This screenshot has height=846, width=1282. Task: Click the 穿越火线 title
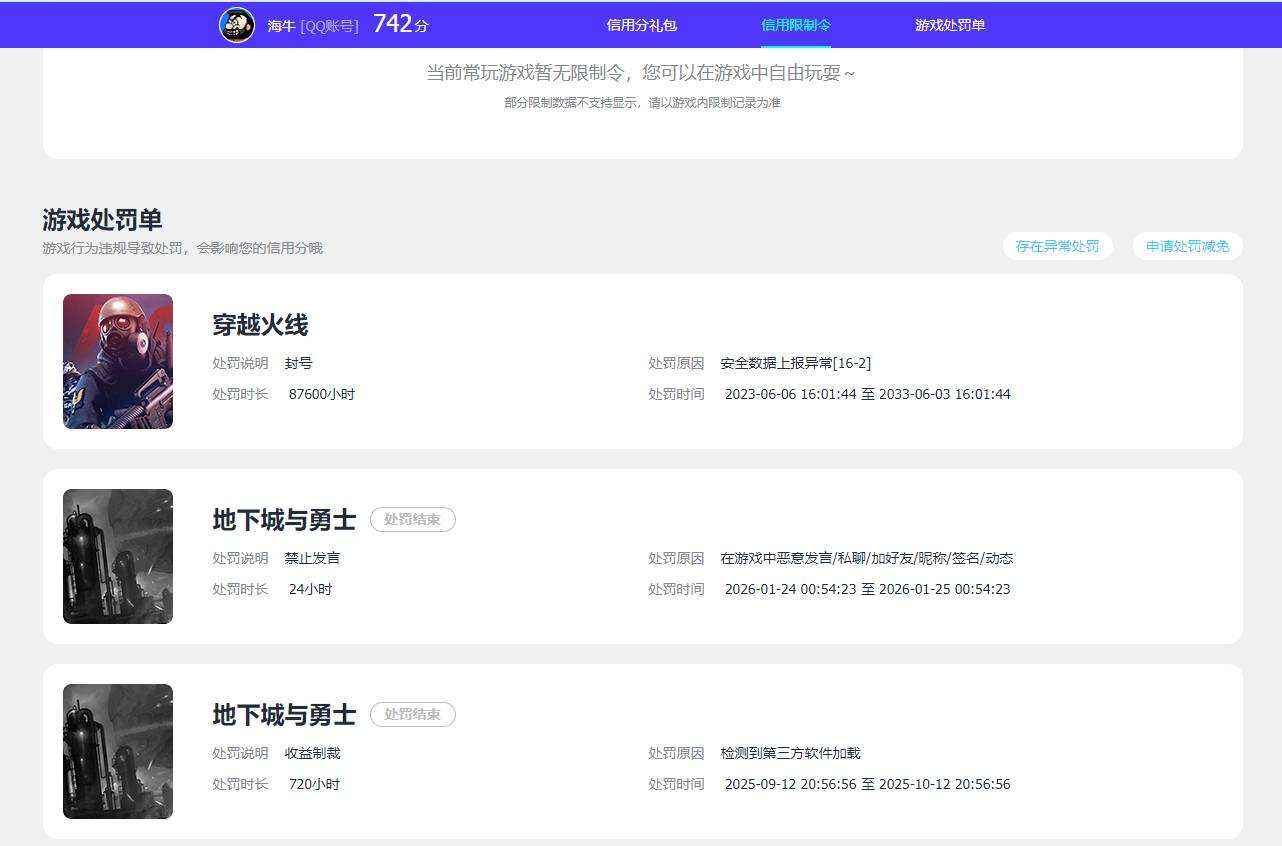point(260,325)
